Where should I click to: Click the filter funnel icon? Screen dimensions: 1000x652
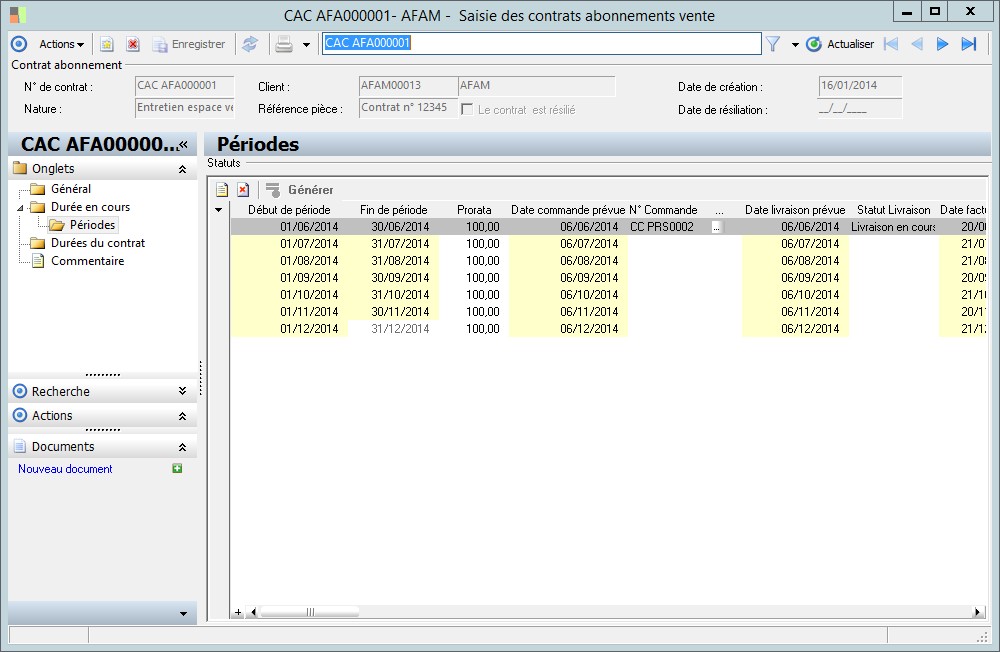click(x=773, y=44)
